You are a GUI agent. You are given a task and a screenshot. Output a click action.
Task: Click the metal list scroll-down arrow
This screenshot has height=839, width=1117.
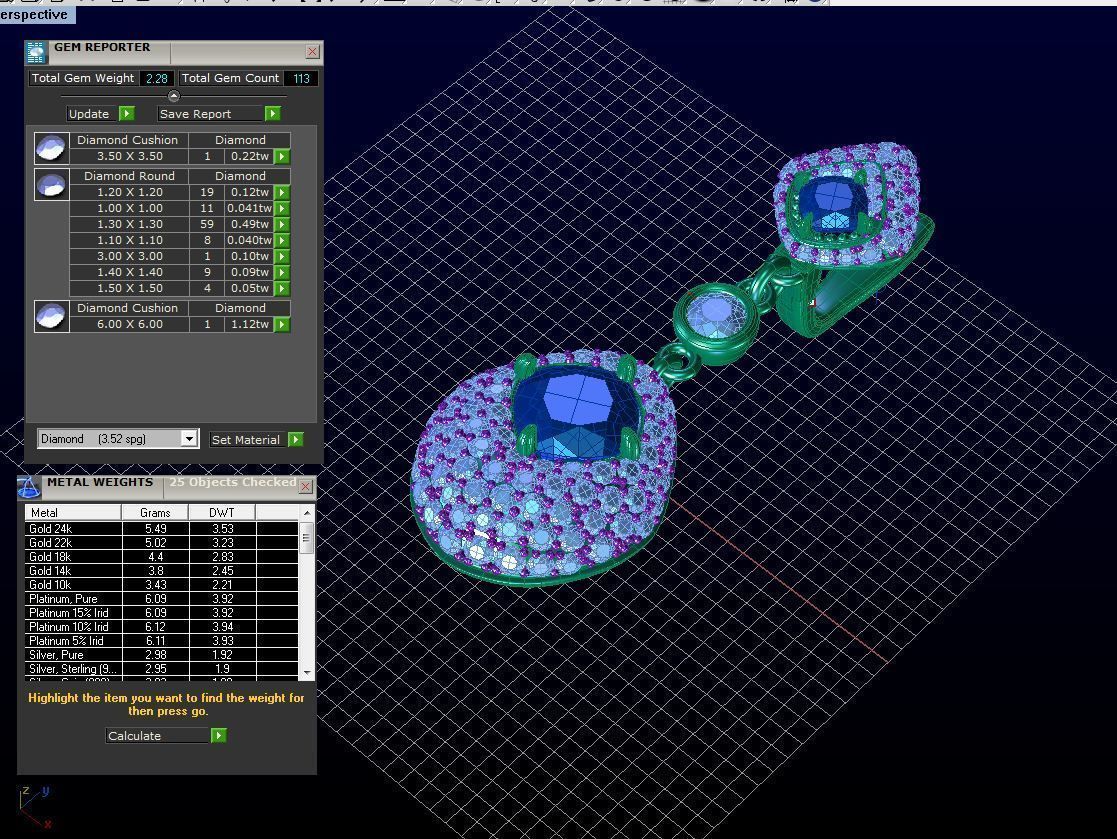click(307, 672)
